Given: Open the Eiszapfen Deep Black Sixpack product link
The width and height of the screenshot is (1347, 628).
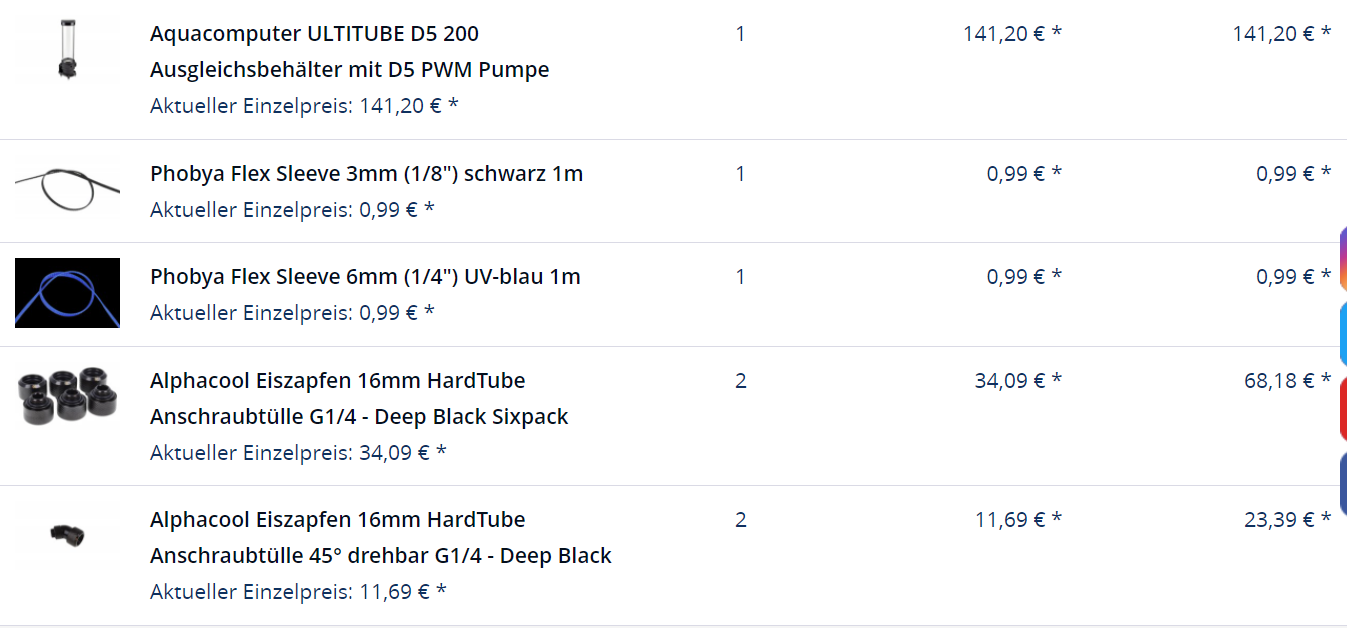Looking at the screenshot, I should pyautogui.click(x=359, y=399).
